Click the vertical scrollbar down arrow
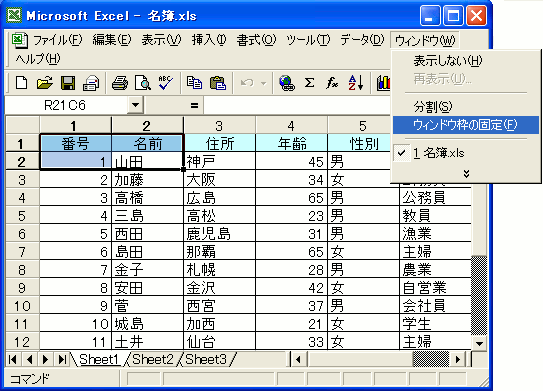This screenshot has height=391, width=543. (x=479, y=343)
